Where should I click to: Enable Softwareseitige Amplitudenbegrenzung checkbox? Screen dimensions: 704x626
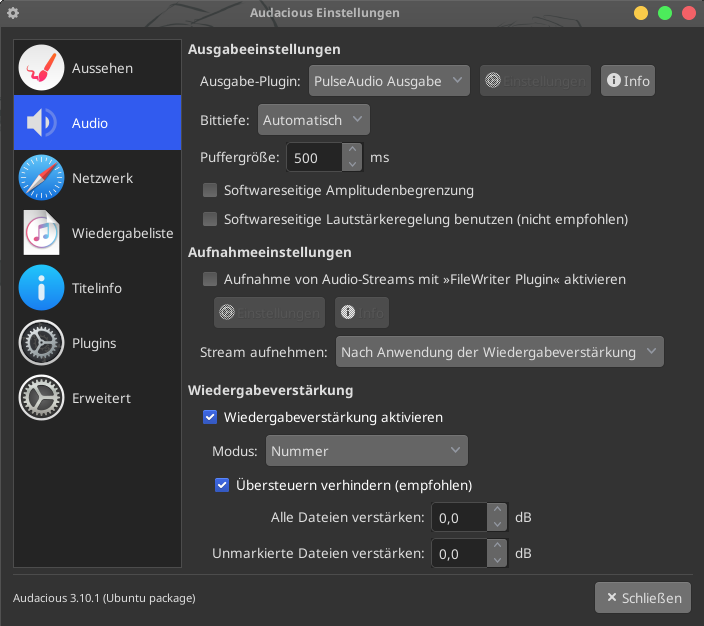pyautogui.click(x=210, y=190)
